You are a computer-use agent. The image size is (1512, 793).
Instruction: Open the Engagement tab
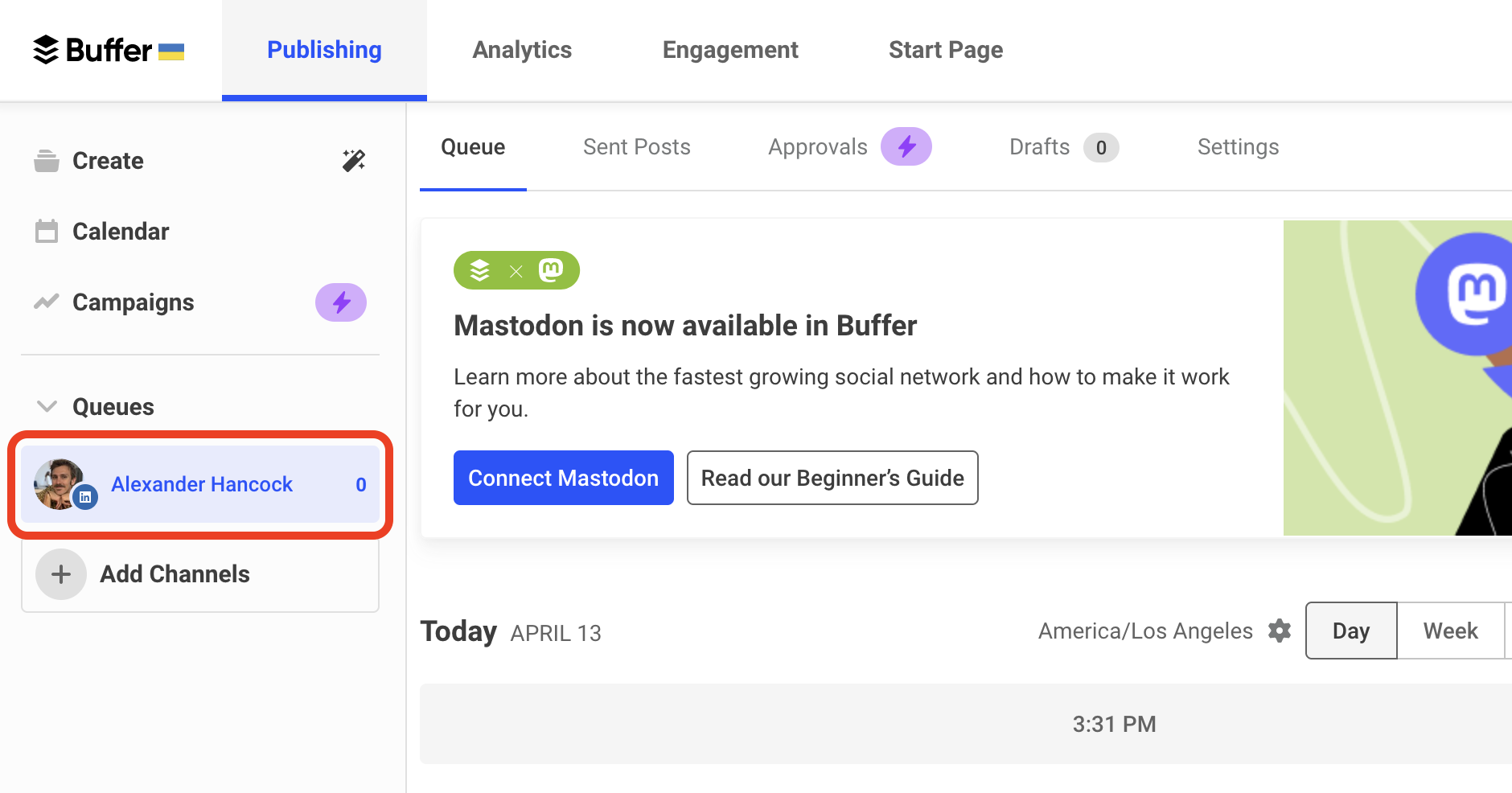point(730,50)
